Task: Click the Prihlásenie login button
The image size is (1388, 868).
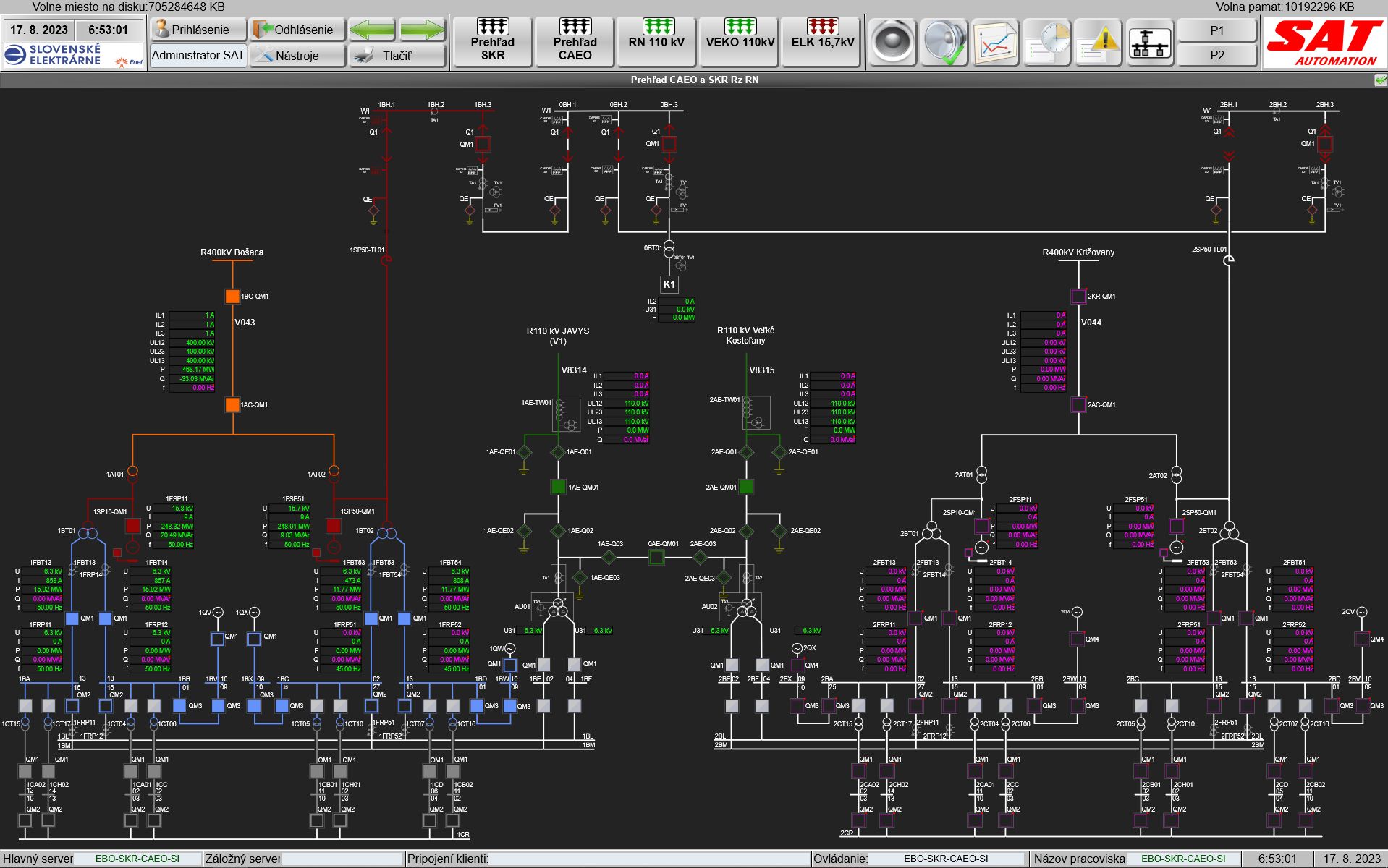Action: coord(199,30)
